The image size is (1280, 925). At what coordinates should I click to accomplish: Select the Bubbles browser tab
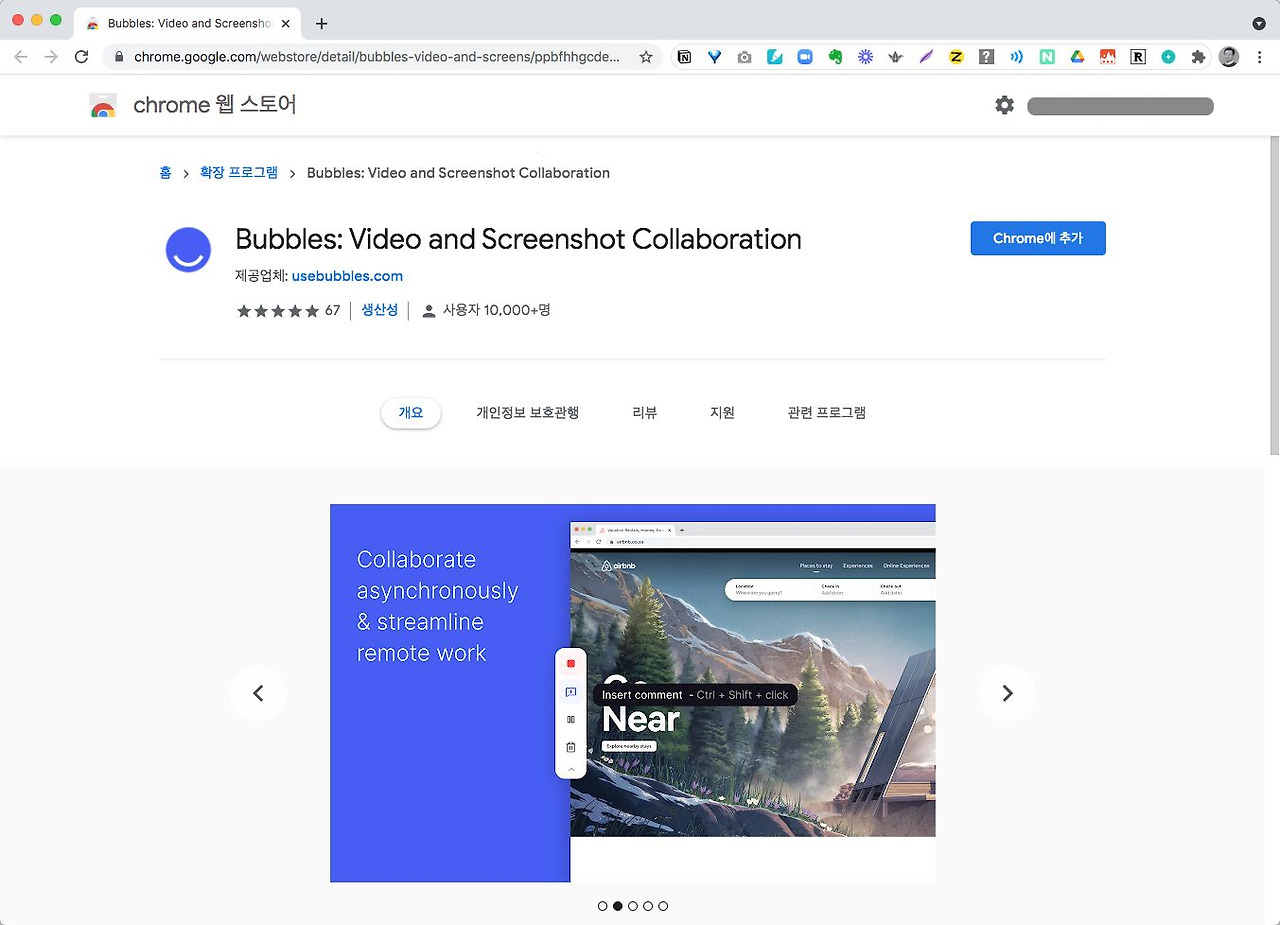point(187,23)
